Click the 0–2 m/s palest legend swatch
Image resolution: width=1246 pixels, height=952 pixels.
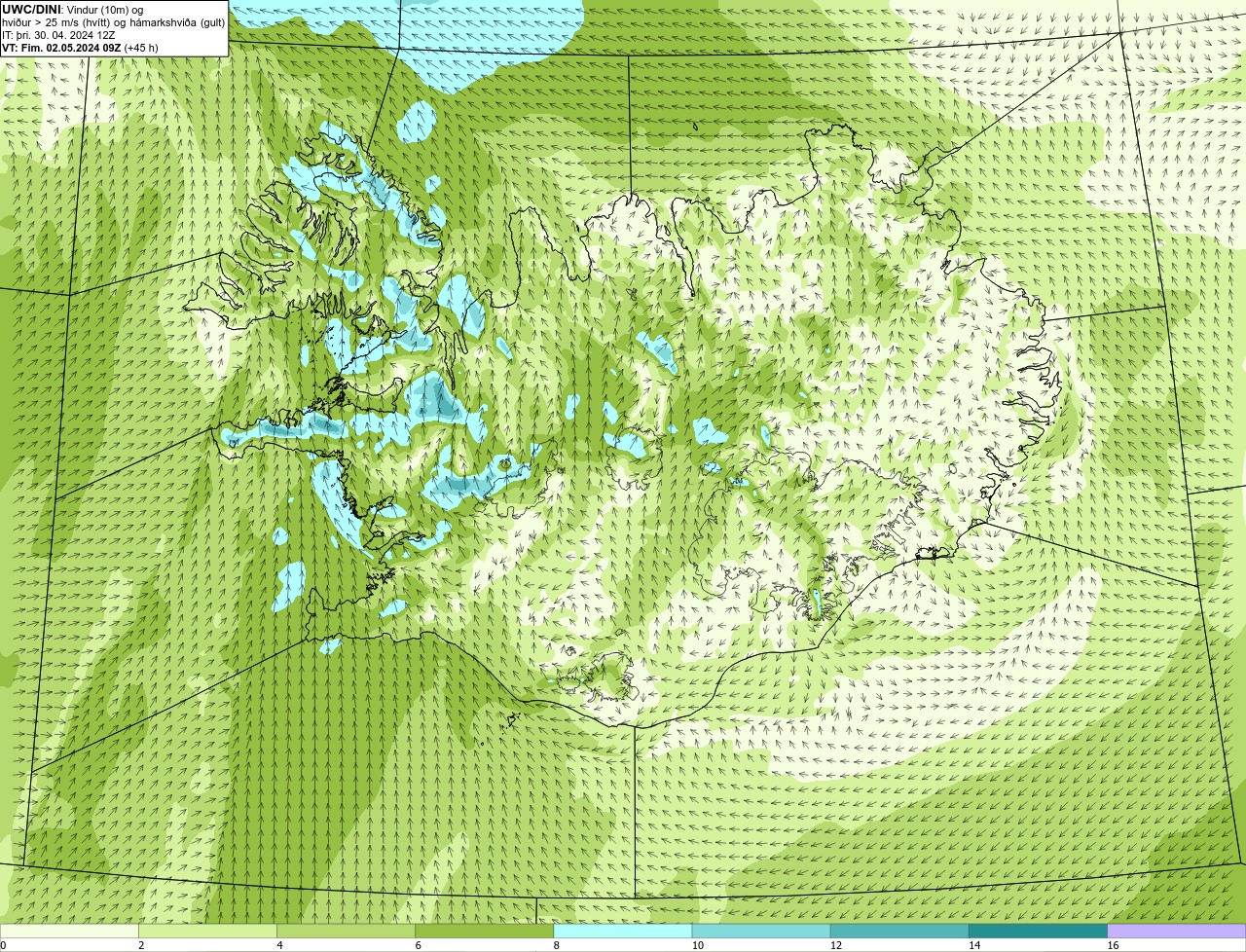click(x=69, y=931)
